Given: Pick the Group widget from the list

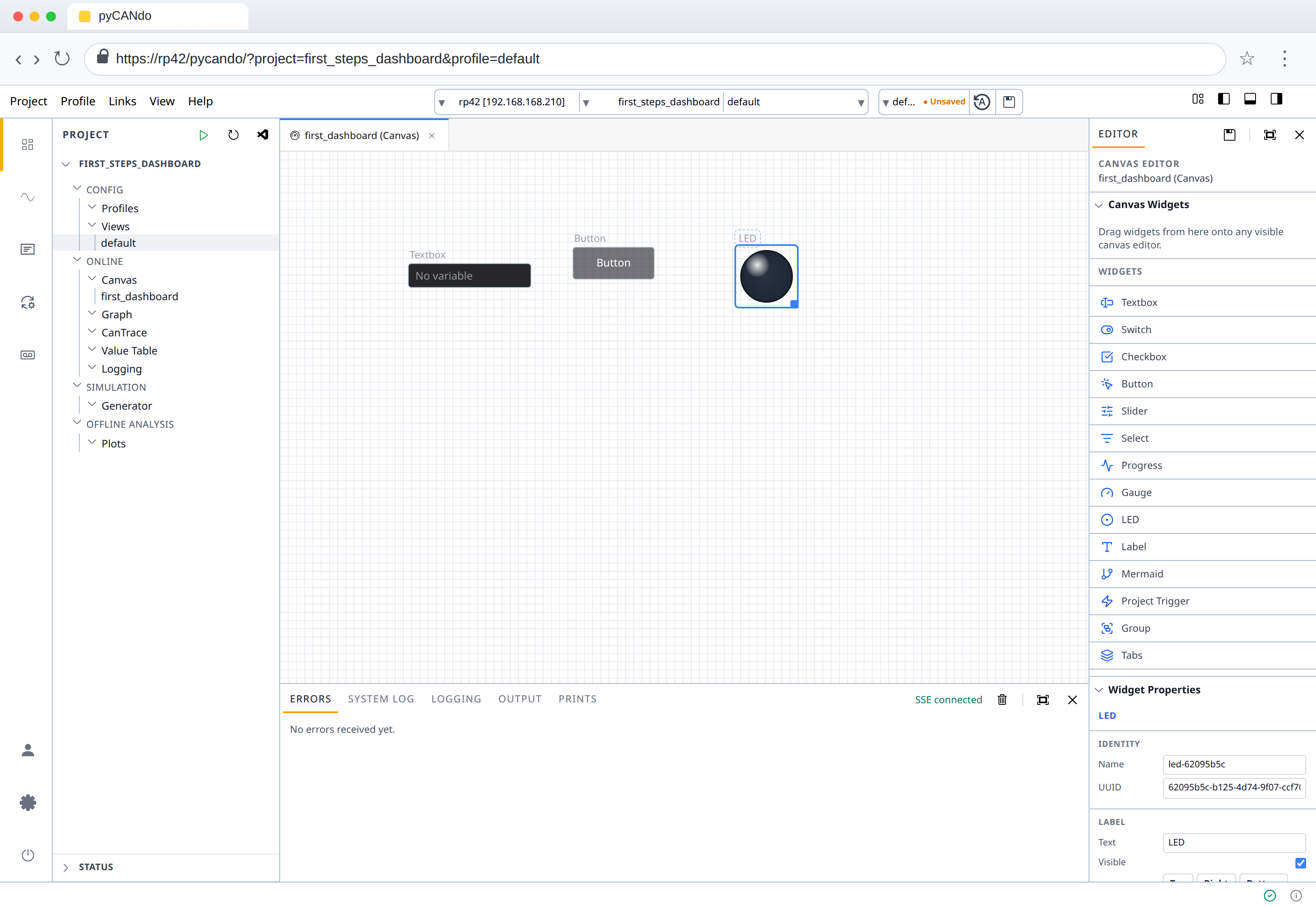Looking at the screenshot, I should [x=1203, y=628].
